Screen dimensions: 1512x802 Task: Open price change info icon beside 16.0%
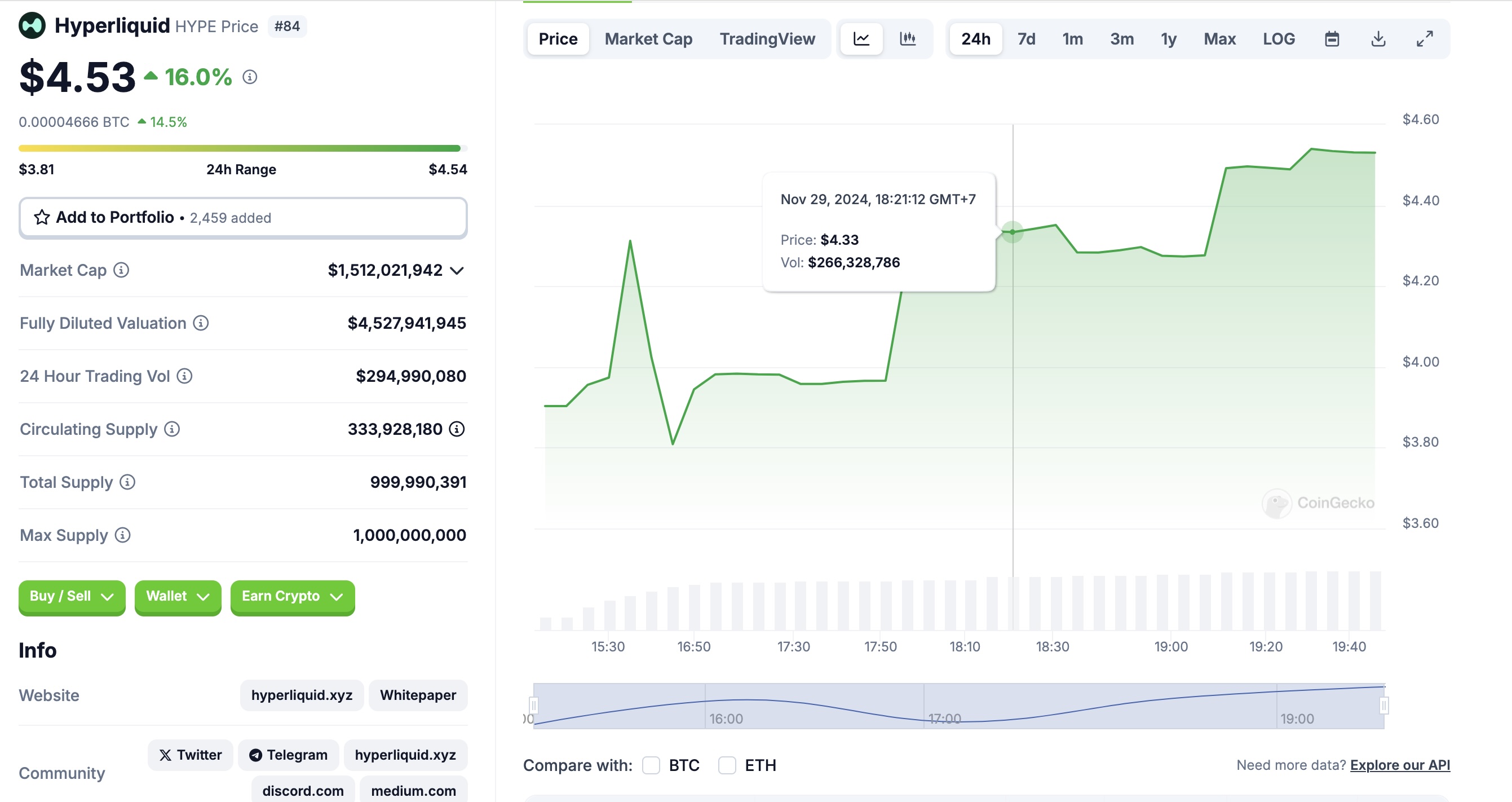coord(249,77)
